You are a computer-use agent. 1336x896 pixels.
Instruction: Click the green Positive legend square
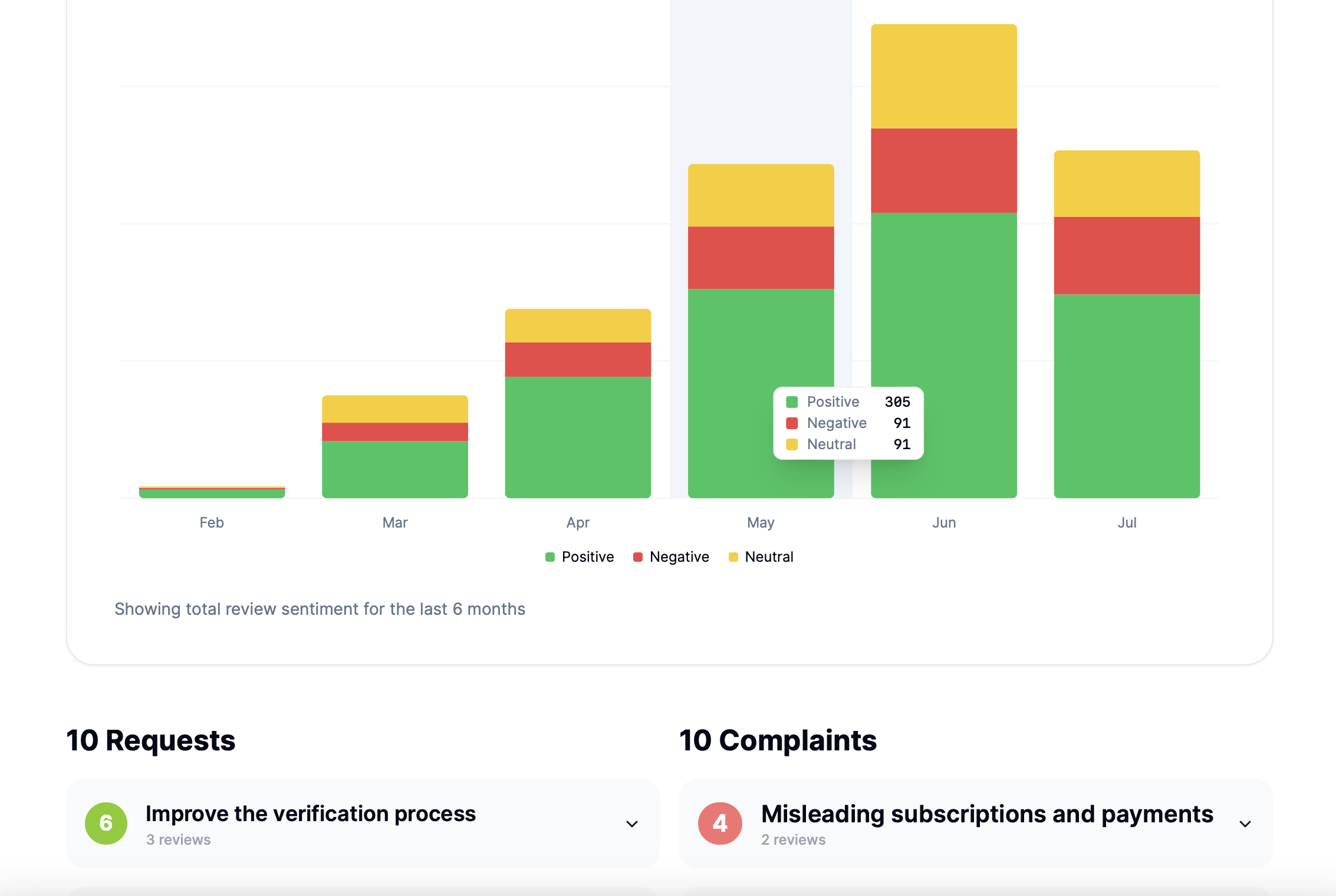tap(550, 557)
